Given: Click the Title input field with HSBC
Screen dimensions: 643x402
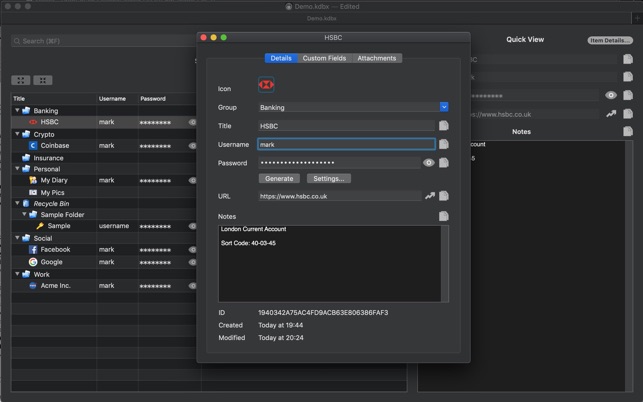Looking at the screenshot, I should tap(346, 126).
